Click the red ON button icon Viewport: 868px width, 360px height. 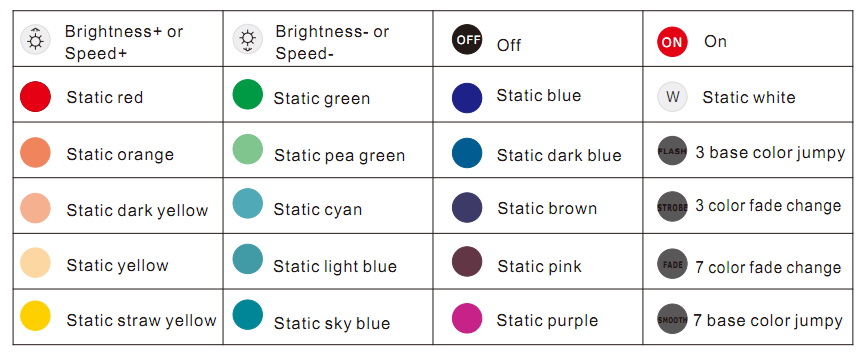pos(672,42)
